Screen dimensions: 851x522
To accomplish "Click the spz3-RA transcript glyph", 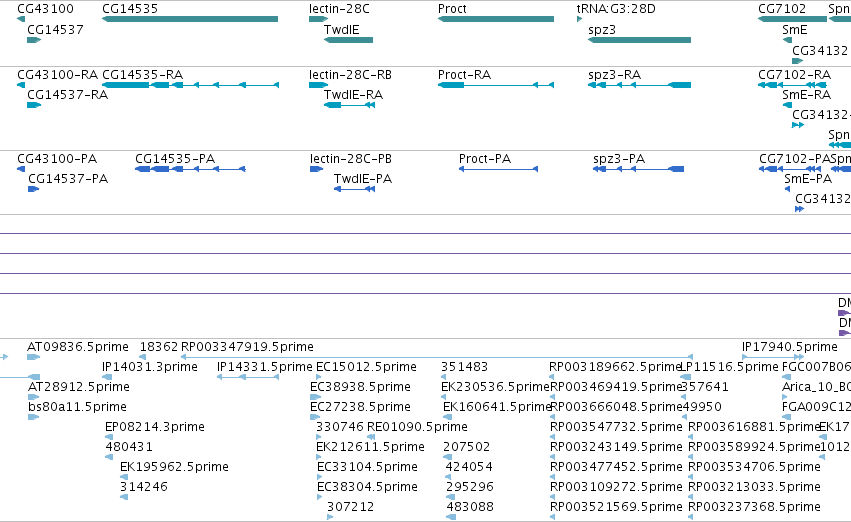I will coord(639,85).
